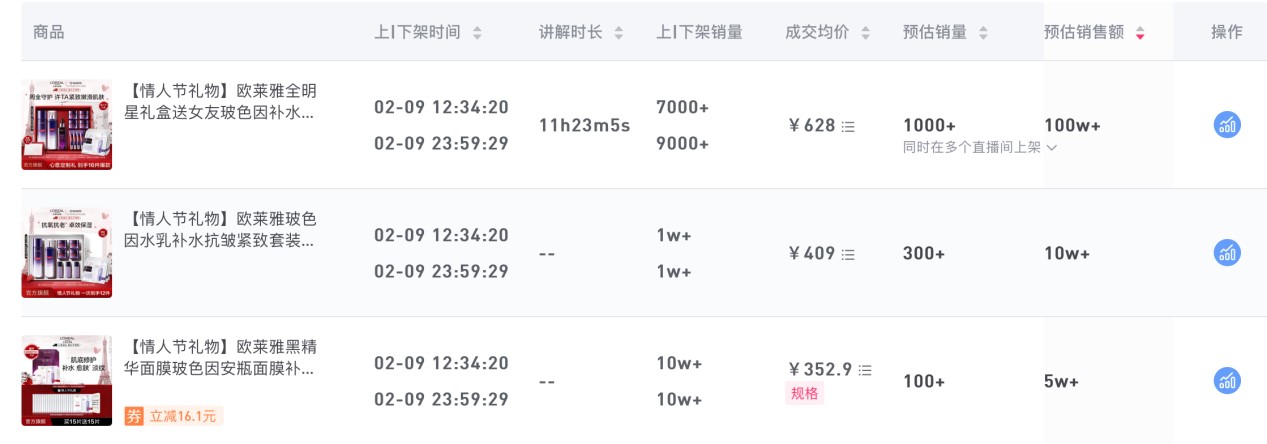Image resolution: width=1267 pixels, height=444 pixels.
Task: Open 欧莱雅全明星礼盒 product title link
Action: [x=220, y=102]
